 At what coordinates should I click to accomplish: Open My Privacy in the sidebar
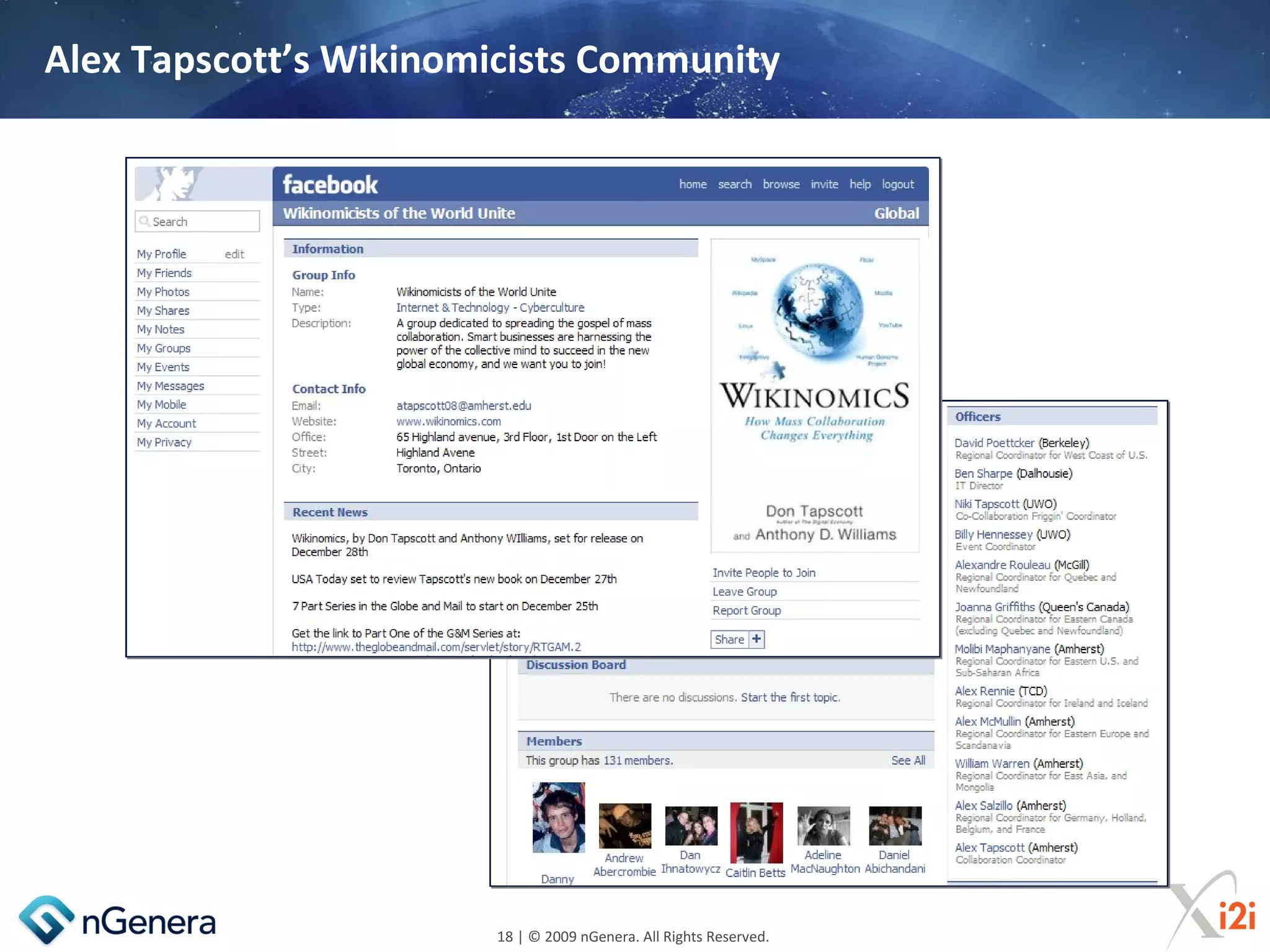[164, 442]
